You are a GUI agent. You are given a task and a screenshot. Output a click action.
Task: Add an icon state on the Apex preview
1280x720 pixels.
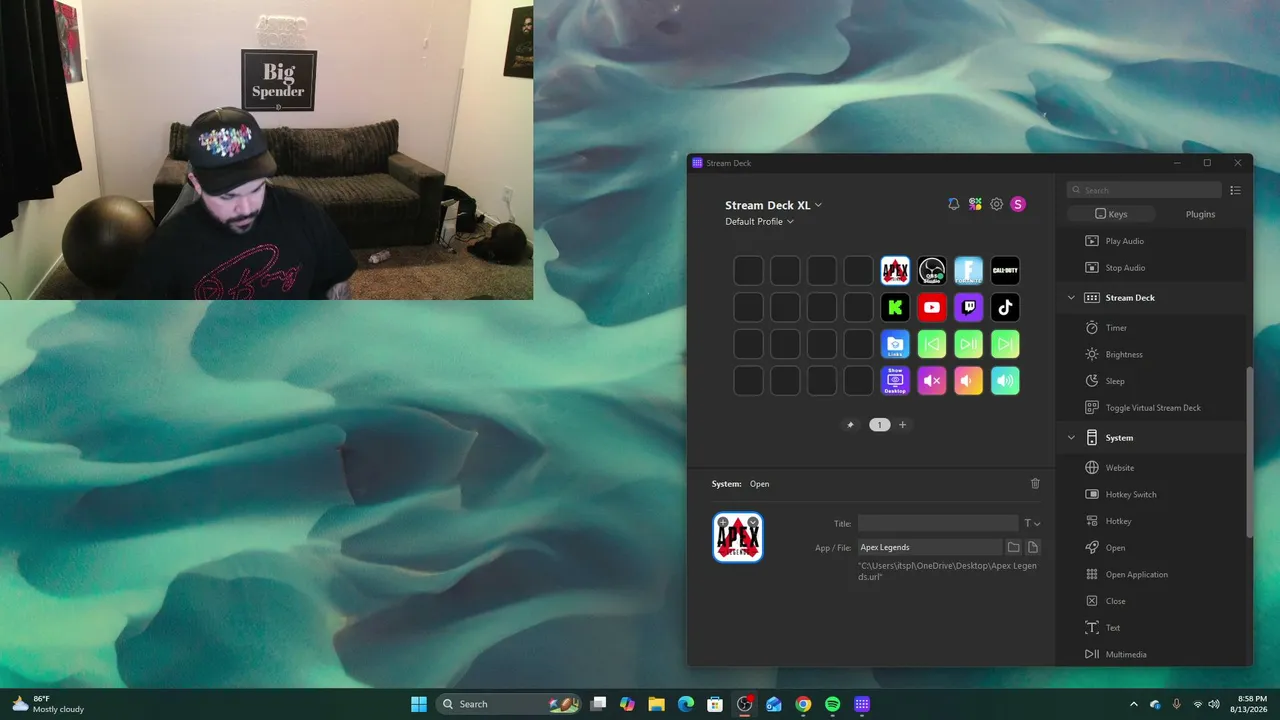point(723,522)
